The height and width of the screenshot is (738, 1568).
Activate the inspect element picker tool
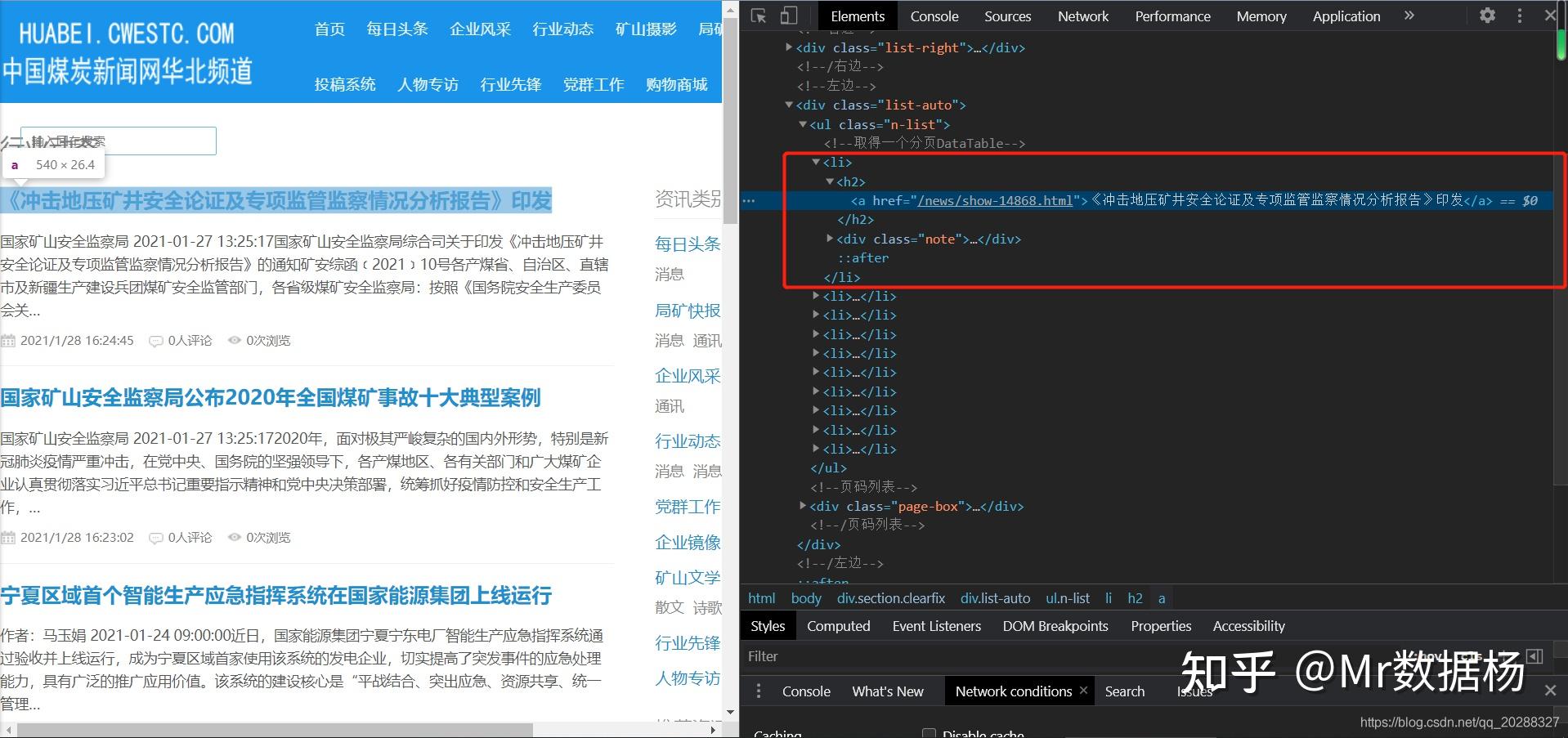(x=759, y=16)
